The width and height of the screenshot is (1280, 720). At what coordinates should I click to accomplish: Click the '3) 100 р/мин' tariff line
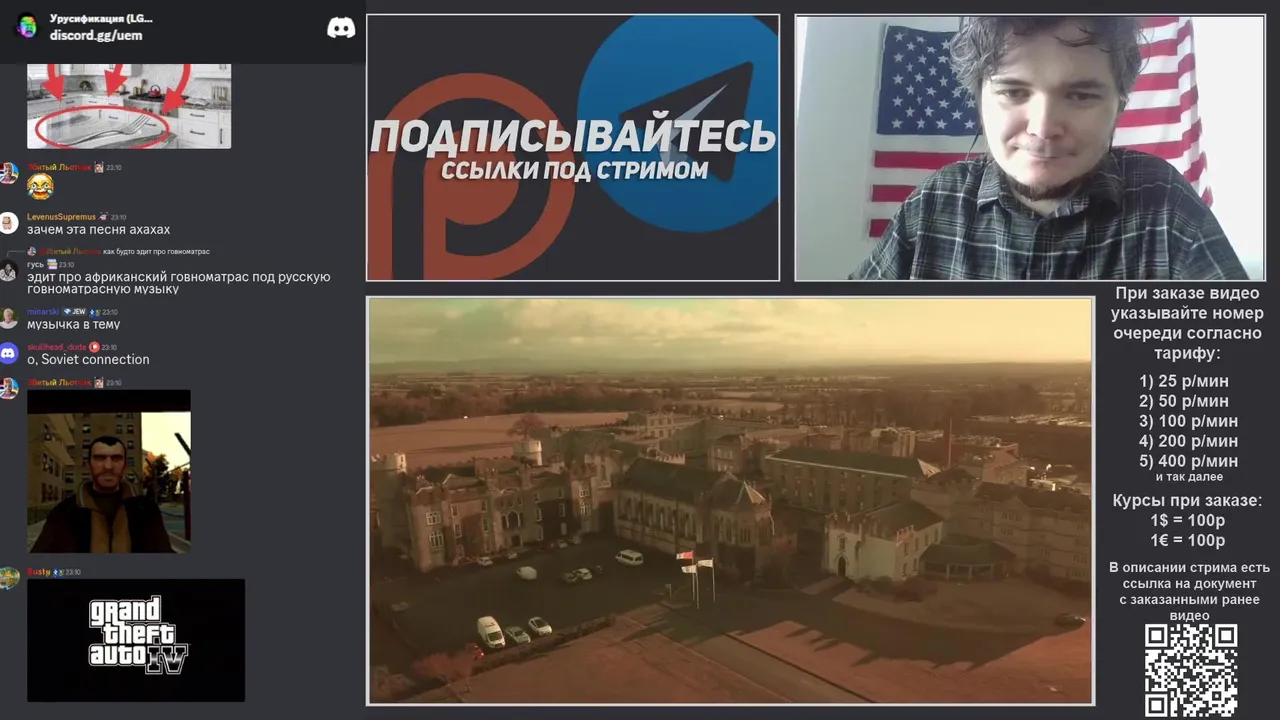pos(1188,421)
